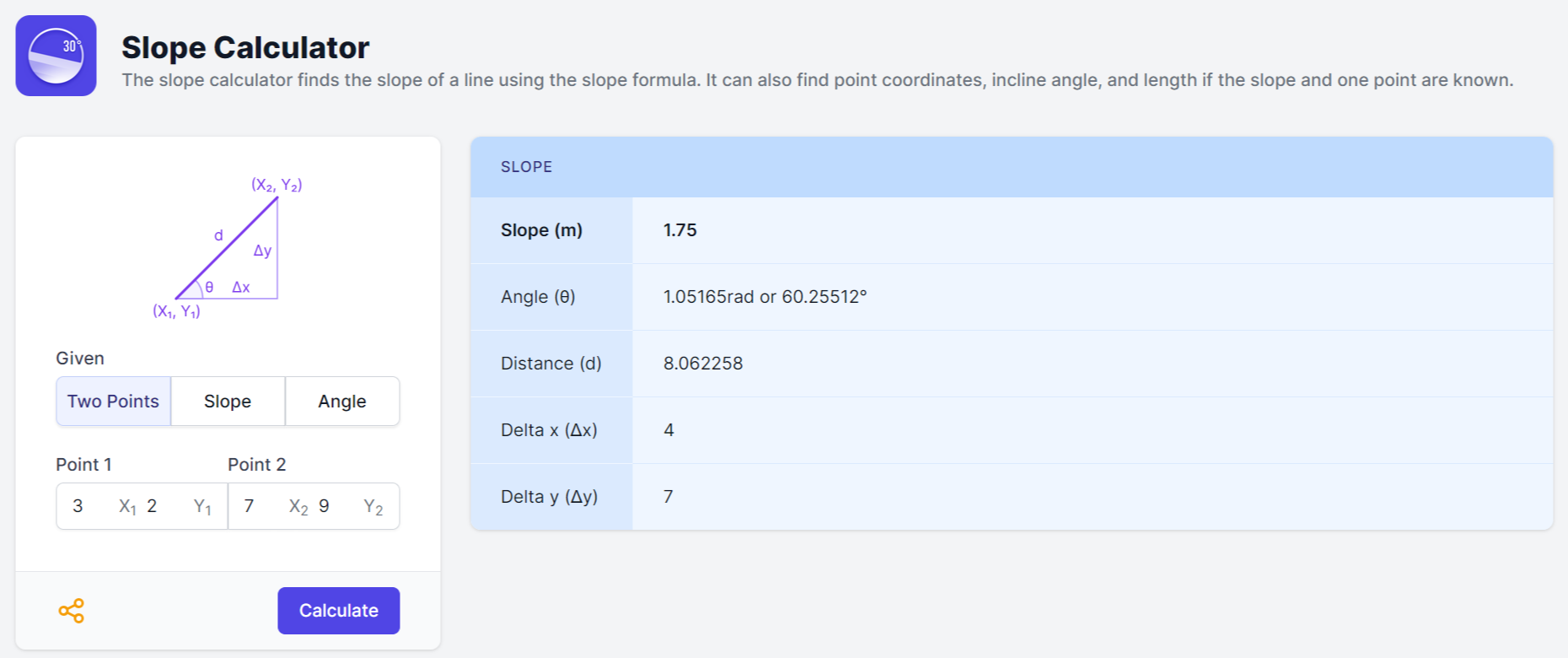Click the SLOPE results table header
This screenshot has width=1568, height=658.
526,167
